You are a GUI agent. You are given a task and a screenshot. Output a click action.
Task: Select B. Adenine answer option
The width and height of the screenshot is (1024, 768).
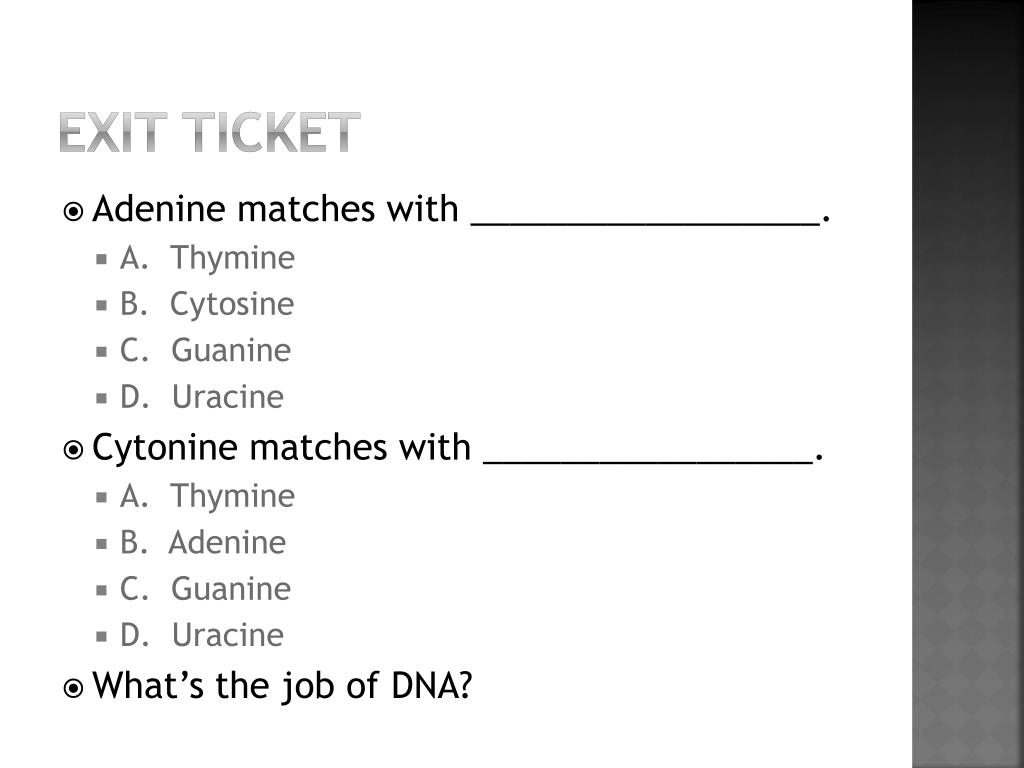tap(203, 543)
